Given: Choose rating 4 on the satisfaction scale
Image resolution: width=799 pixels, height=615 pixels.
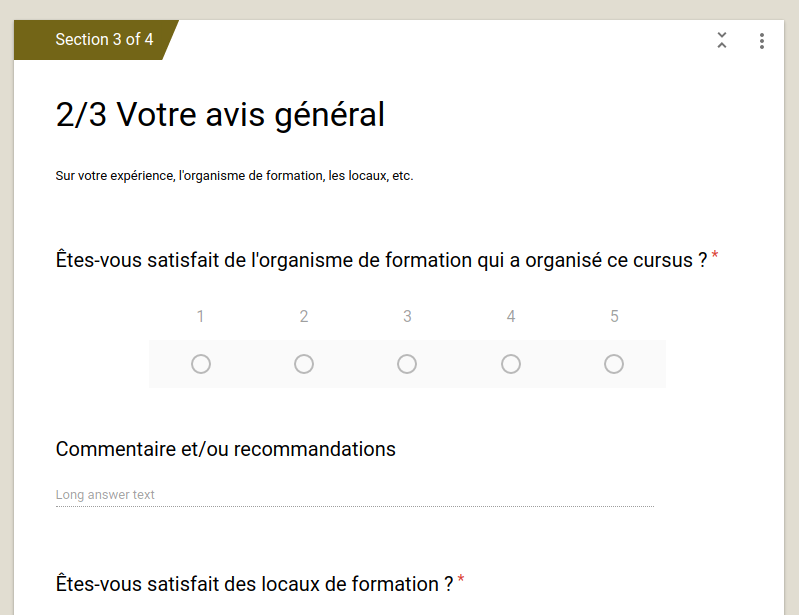Looking at the screenshot, I should (511, 364).
